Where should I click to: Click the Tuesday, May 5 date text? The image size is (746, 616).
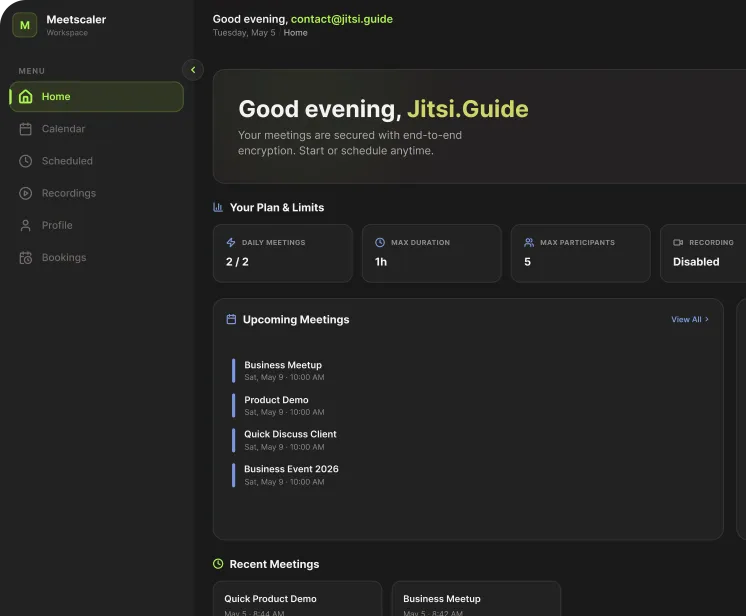click(x=244, y=33)
